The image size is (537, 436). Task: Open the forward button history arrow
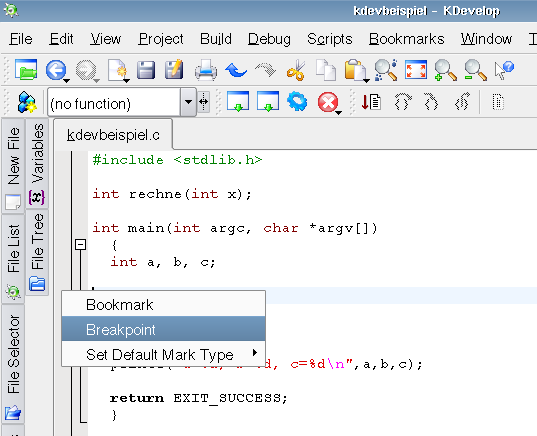point(97,80)
